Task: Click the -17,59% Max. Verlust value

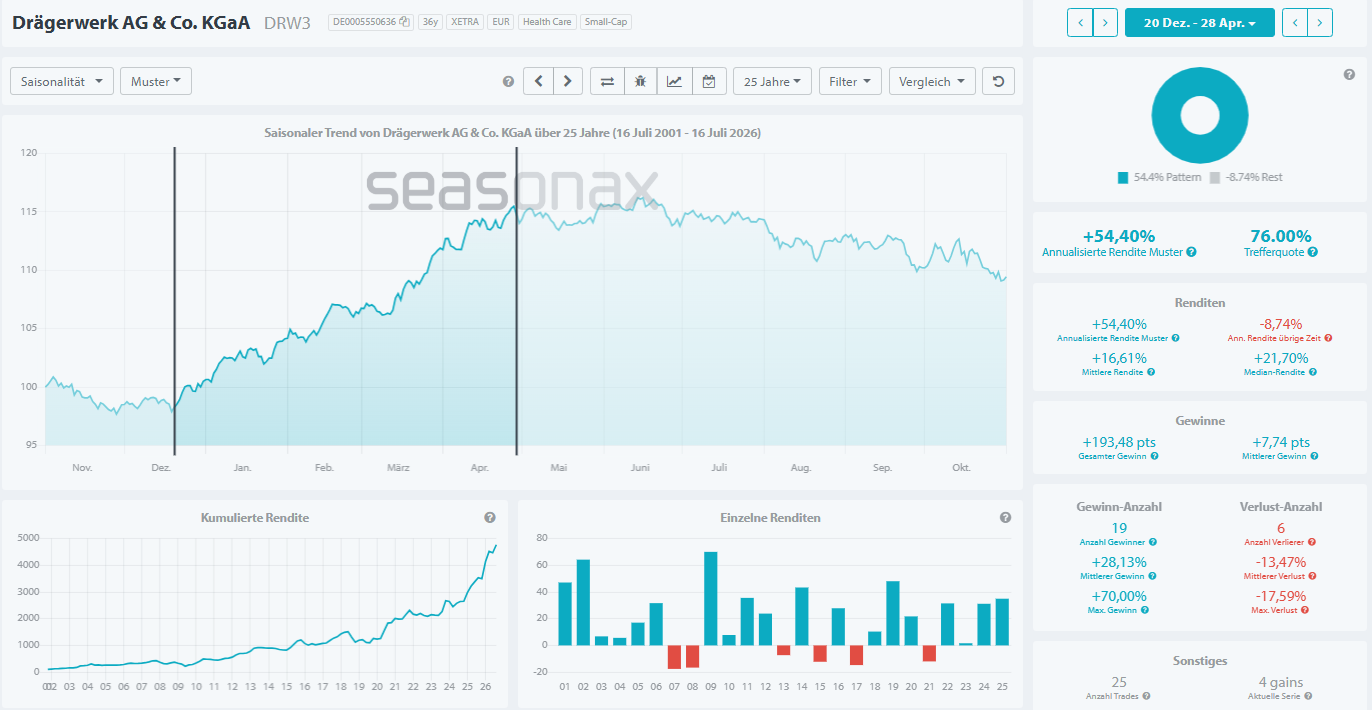Action: click(1280, 596)
